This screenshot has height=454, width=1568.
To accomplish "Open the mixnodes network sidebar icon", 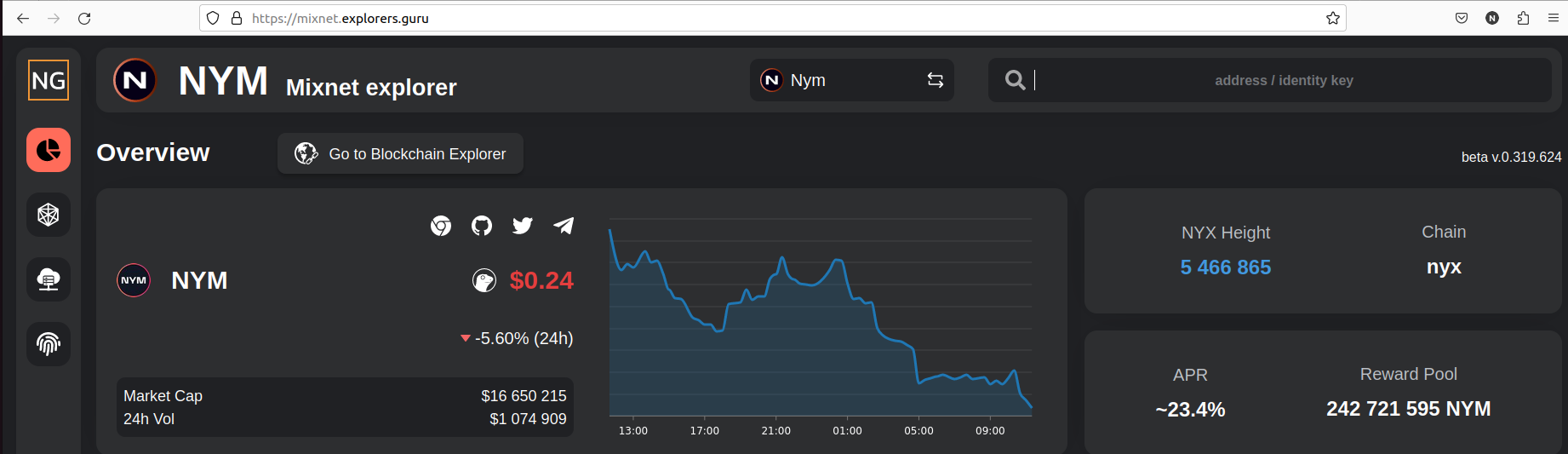I will (x=49, y=215).
